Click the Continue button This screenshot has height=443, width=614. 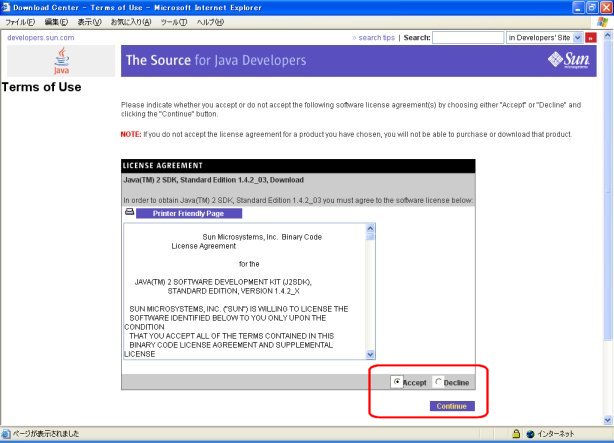point(451,406)
